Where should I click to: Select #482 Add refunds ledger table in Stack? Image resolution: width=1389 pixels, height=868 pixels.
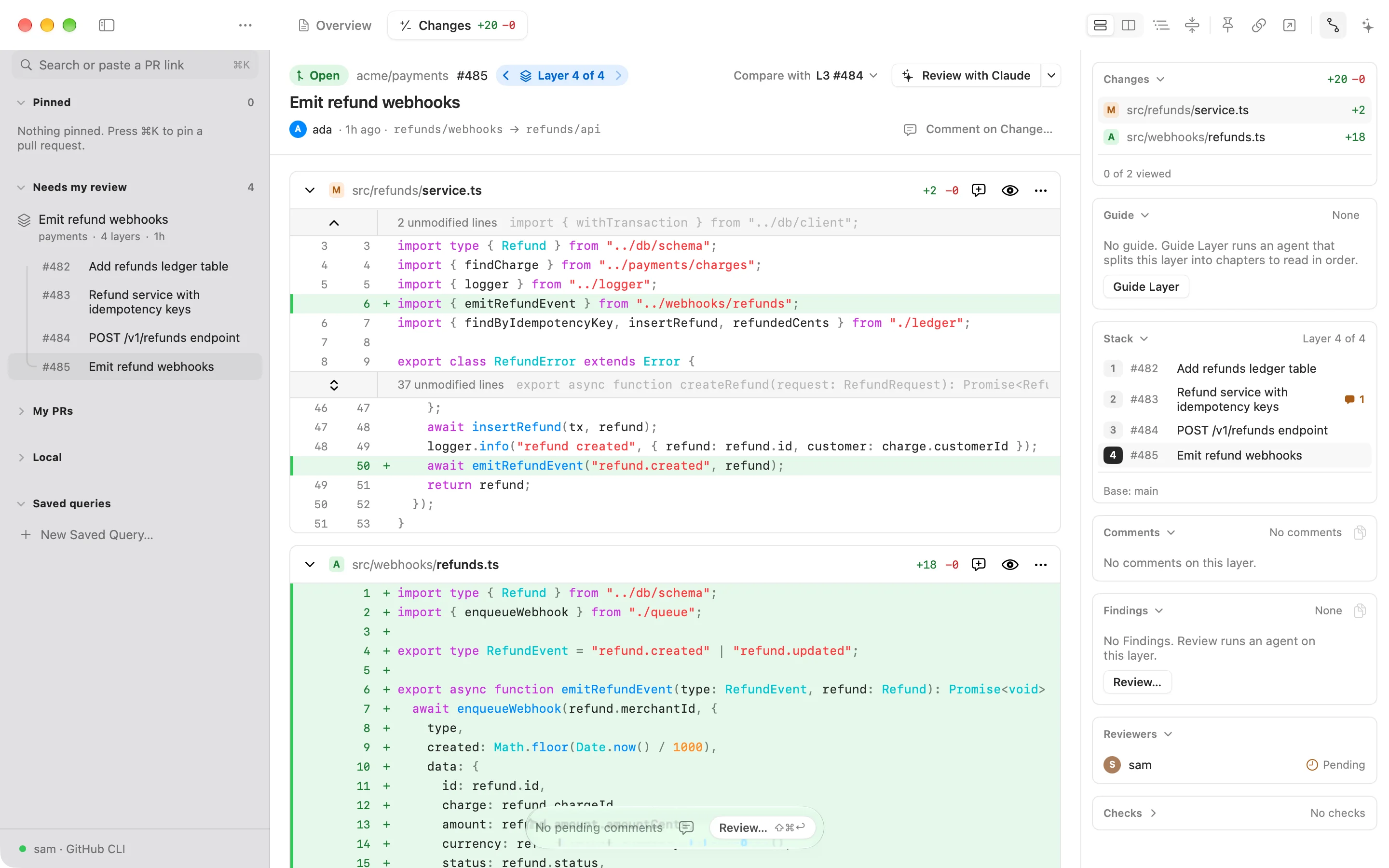[x=1234, y=368]
